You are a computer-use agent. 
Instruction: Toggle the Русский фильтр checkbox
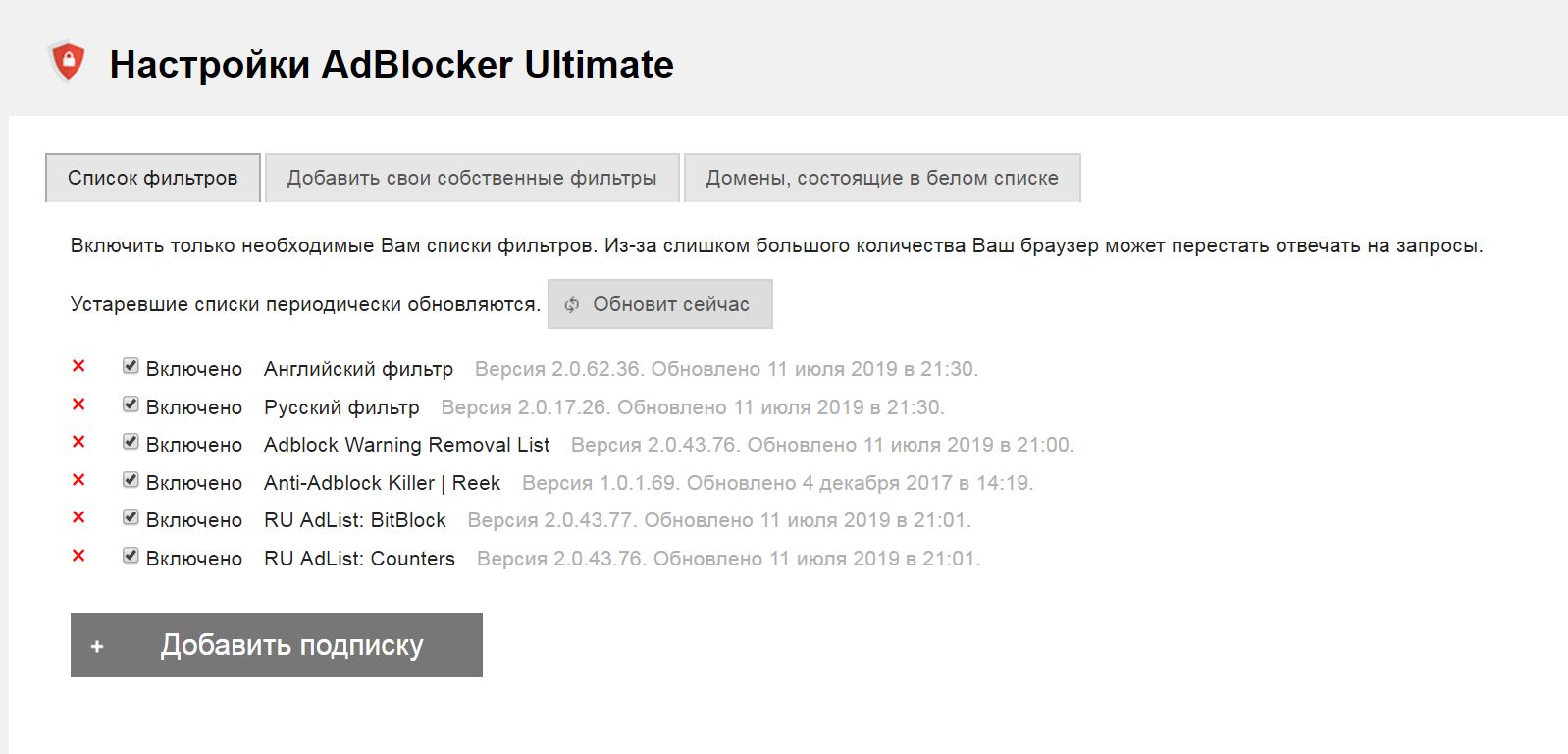[x=131, y=404]
